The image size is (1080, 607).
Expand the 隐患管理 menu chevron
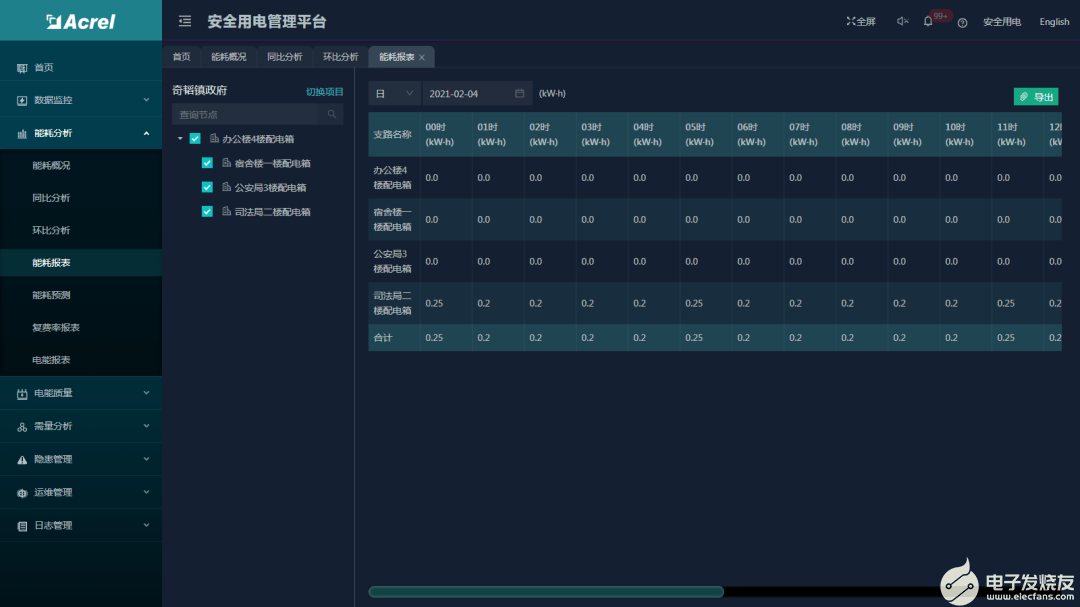[146, 459]
